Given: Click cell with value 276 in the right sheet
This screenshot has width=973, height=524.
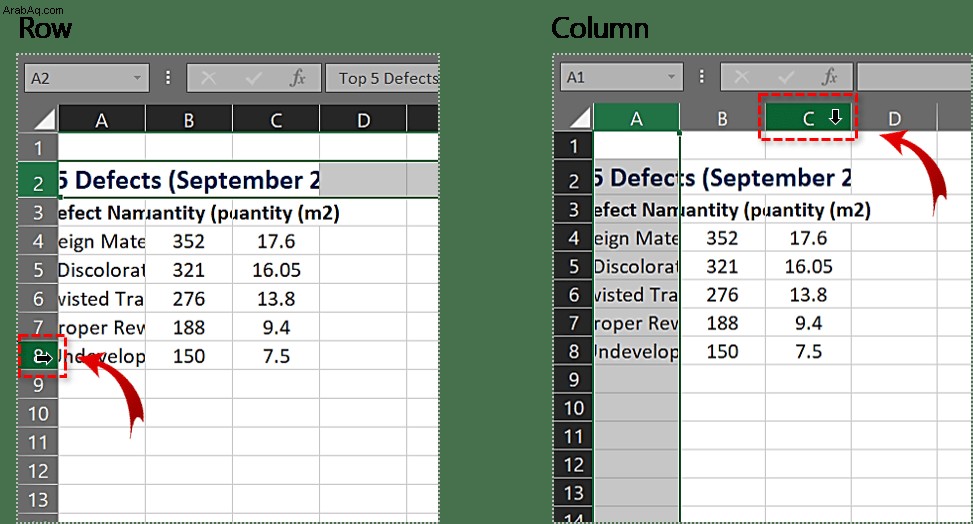Looking at the screenshot, I should pyautogui.click(x=722, y=294).
